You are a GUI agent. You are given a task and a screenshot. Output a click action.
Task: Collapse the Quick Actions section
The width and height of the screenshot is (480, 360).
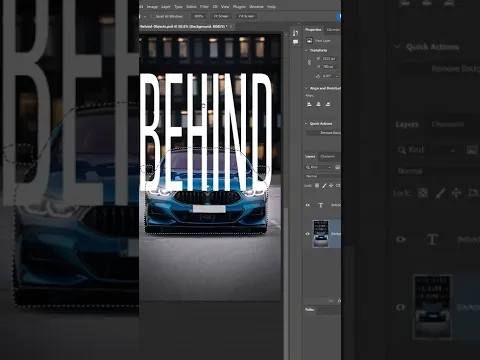coord(306,124)
